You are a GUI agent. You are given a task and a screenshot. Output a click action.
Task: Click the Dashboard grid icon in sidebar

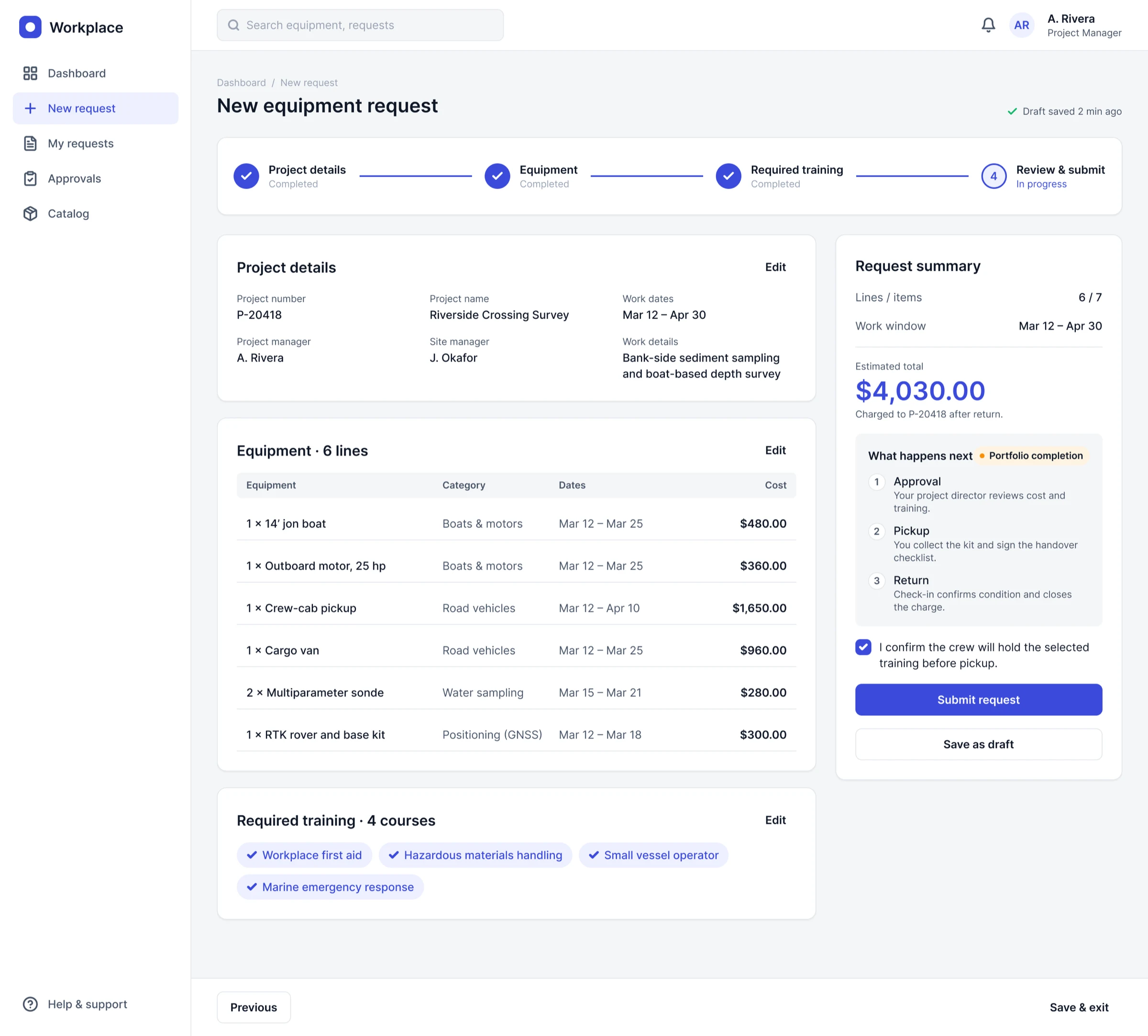pos(30,74)
